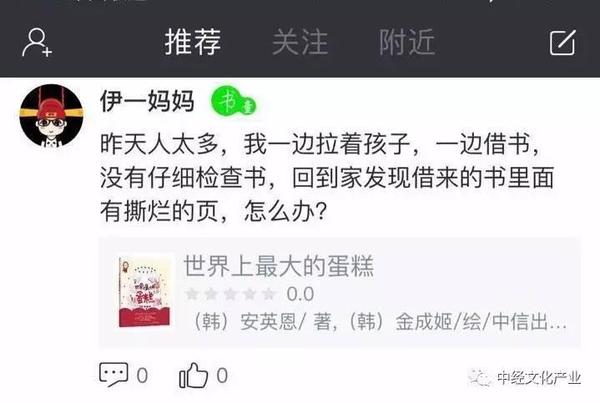
Task: Switch to the 附近 tab
Action: 407,42
